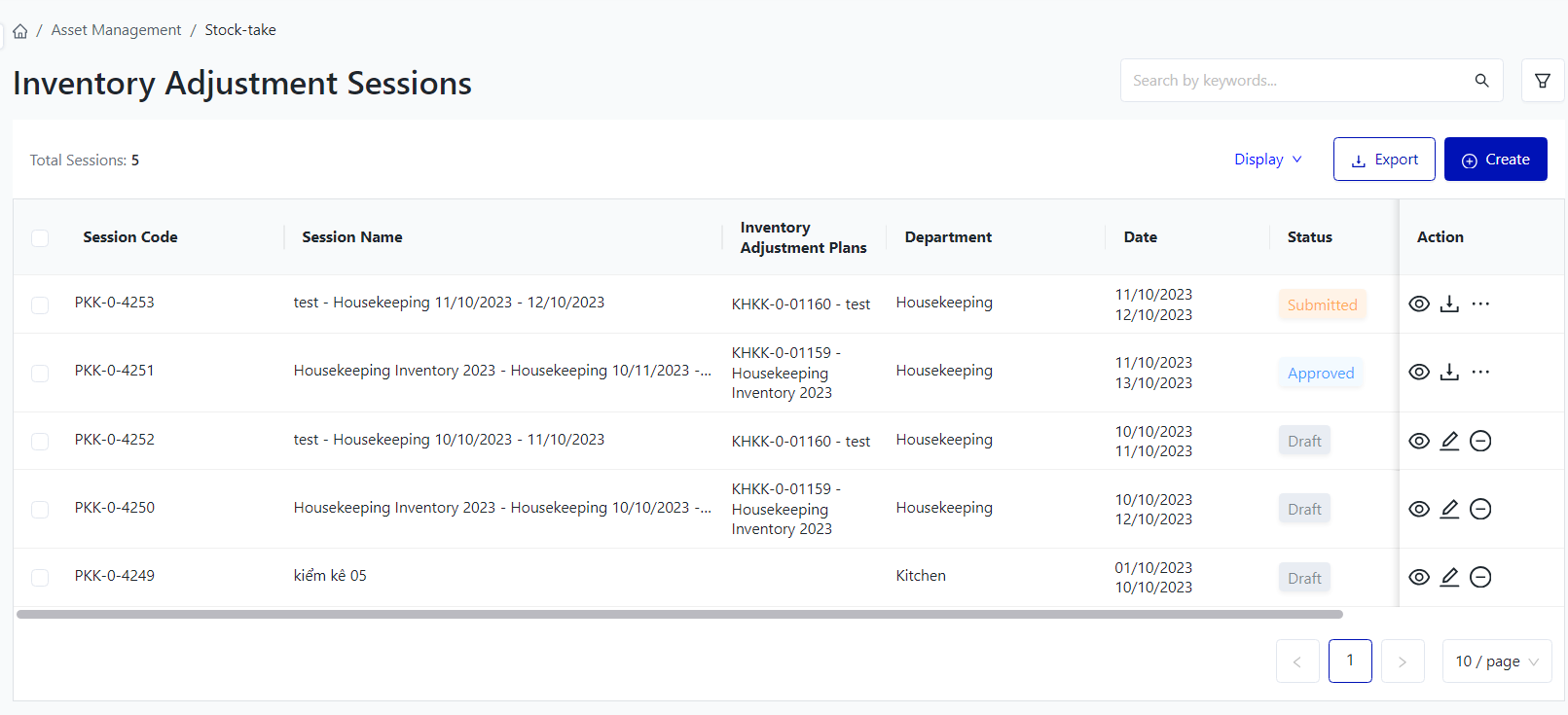Select page 1 in pagination
This screenshot has width=1568, height=715.
1349,661
